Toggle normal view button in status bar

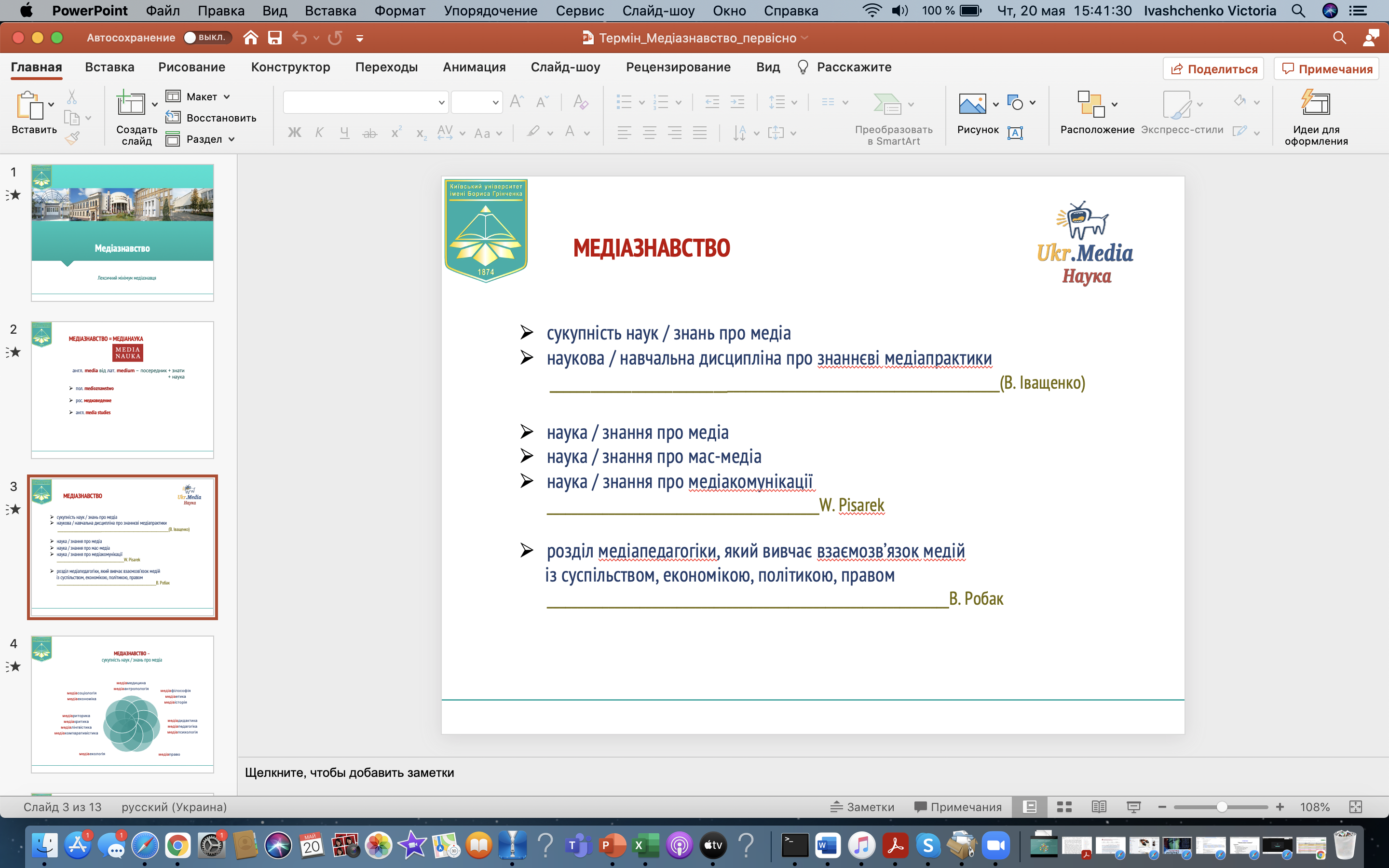(x=1030, y=807)
